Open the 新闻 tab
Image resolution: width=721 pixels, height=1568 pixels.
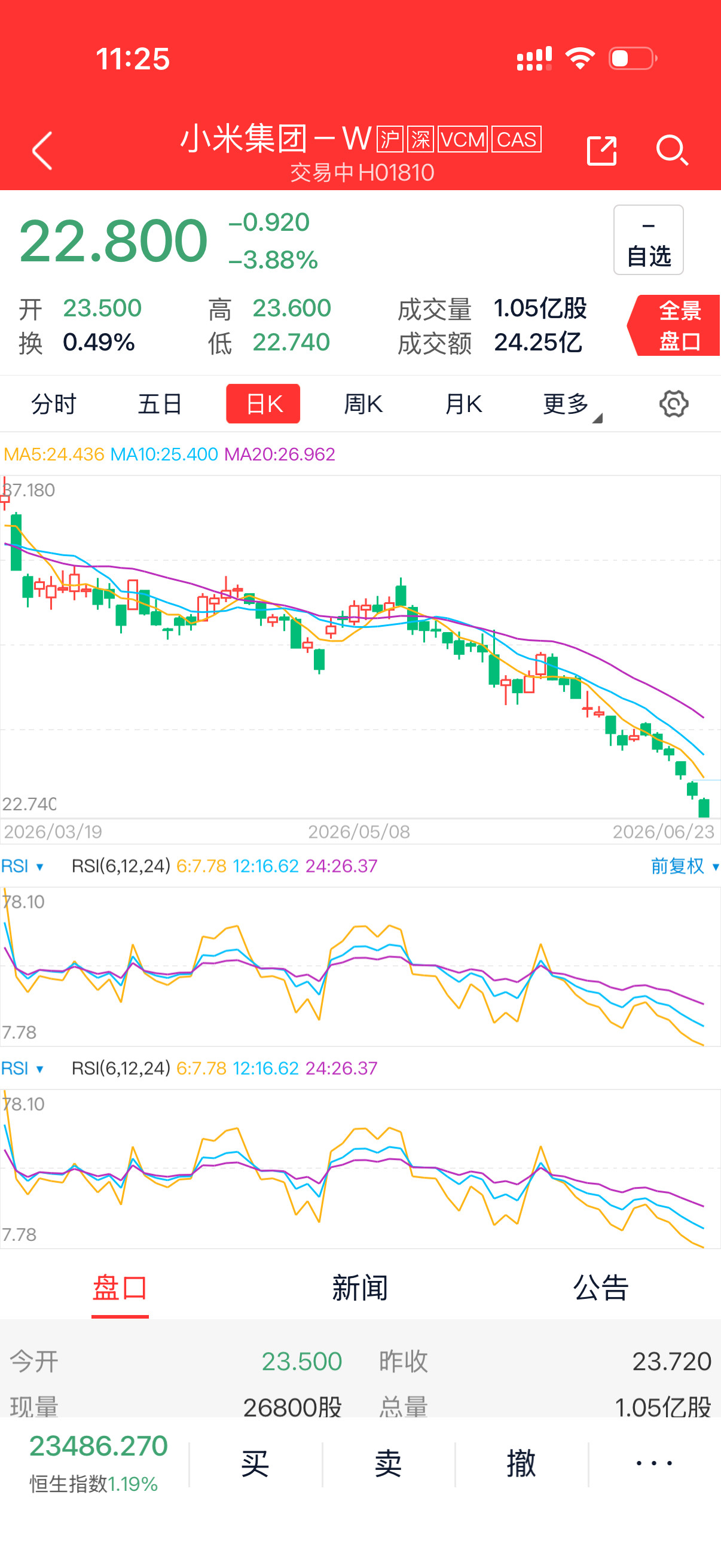(360, 1288)
